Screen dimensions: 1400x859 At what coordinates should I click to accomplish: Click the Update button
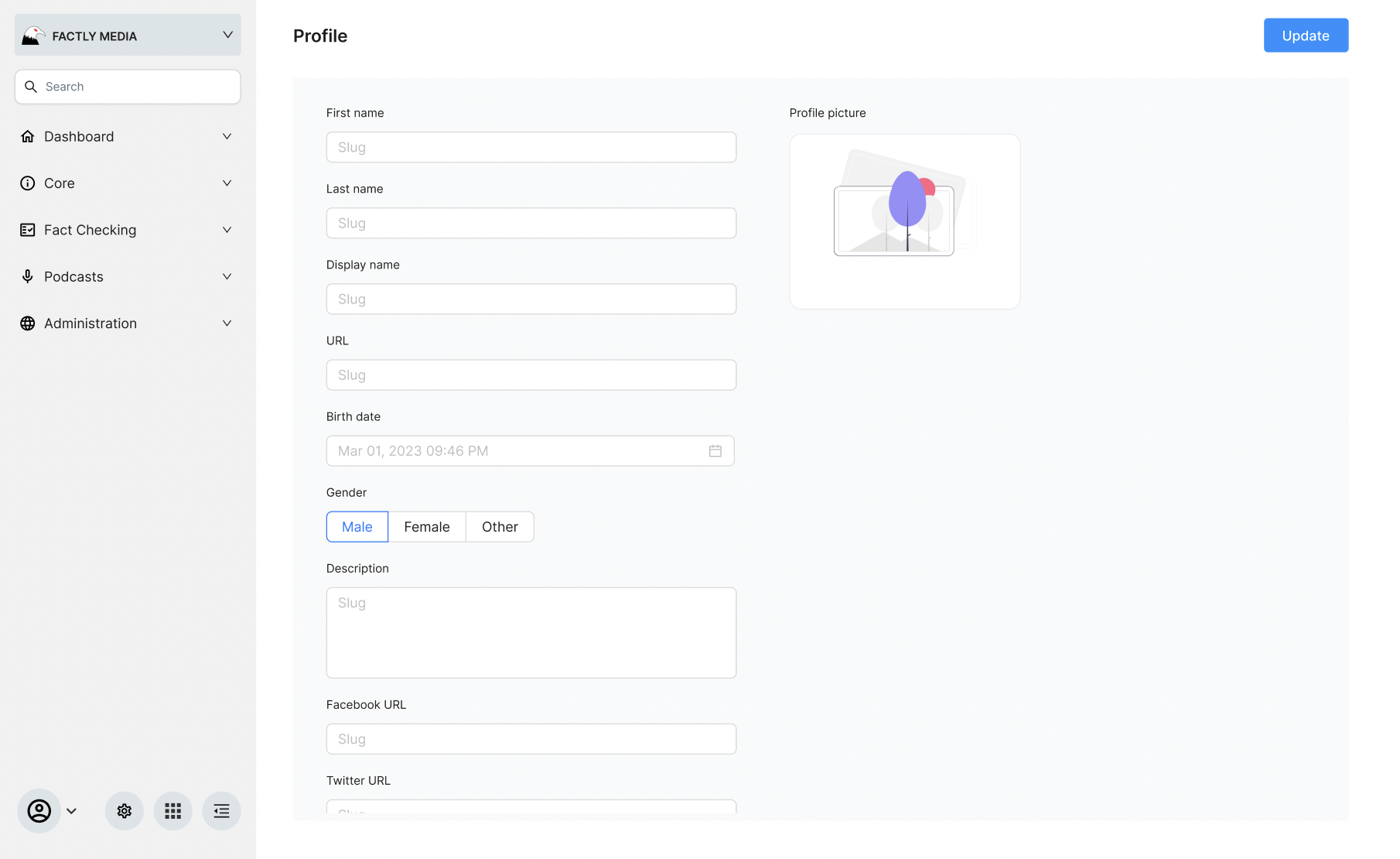click(1306, 36)
